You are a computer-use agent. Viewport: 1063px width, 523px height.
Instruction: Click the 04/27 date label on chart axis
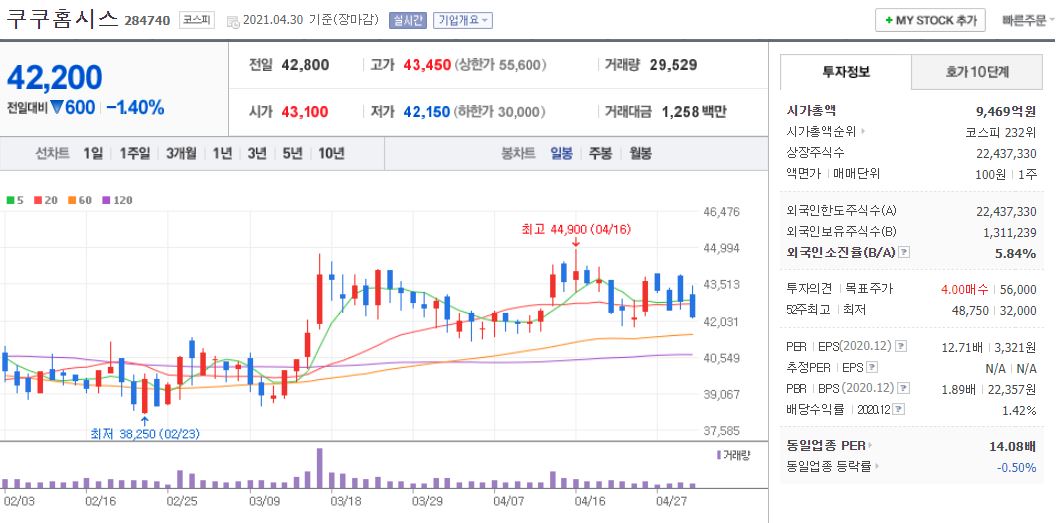(x=672, y=501)
